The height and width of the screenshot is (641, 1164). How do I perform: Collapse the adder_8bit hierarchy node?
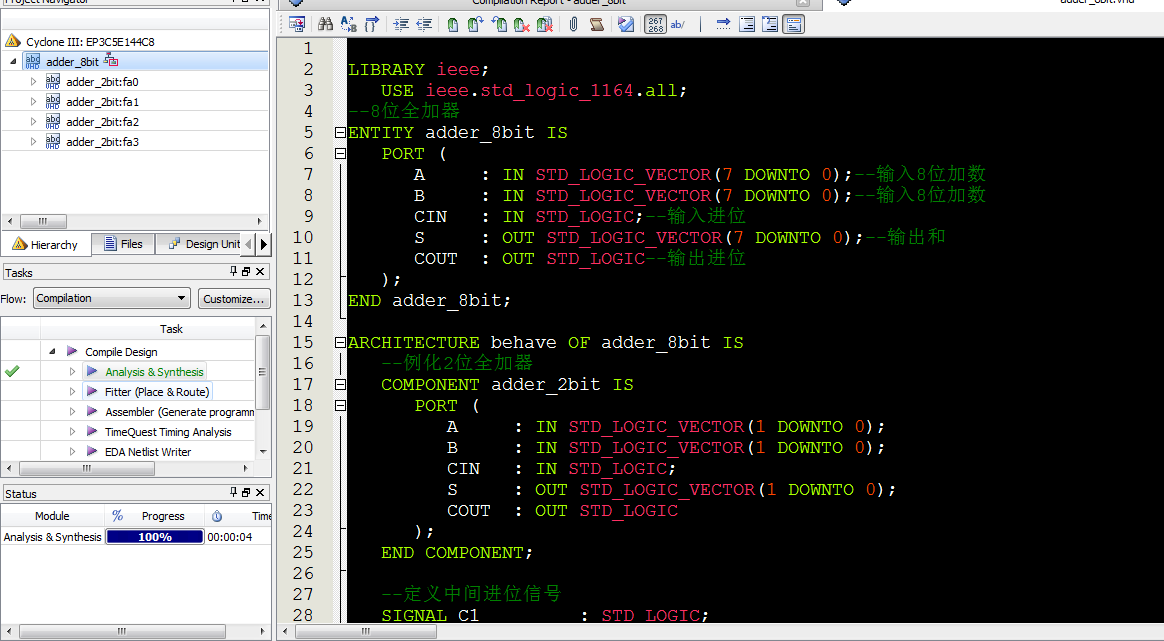[x=13, y=62]
